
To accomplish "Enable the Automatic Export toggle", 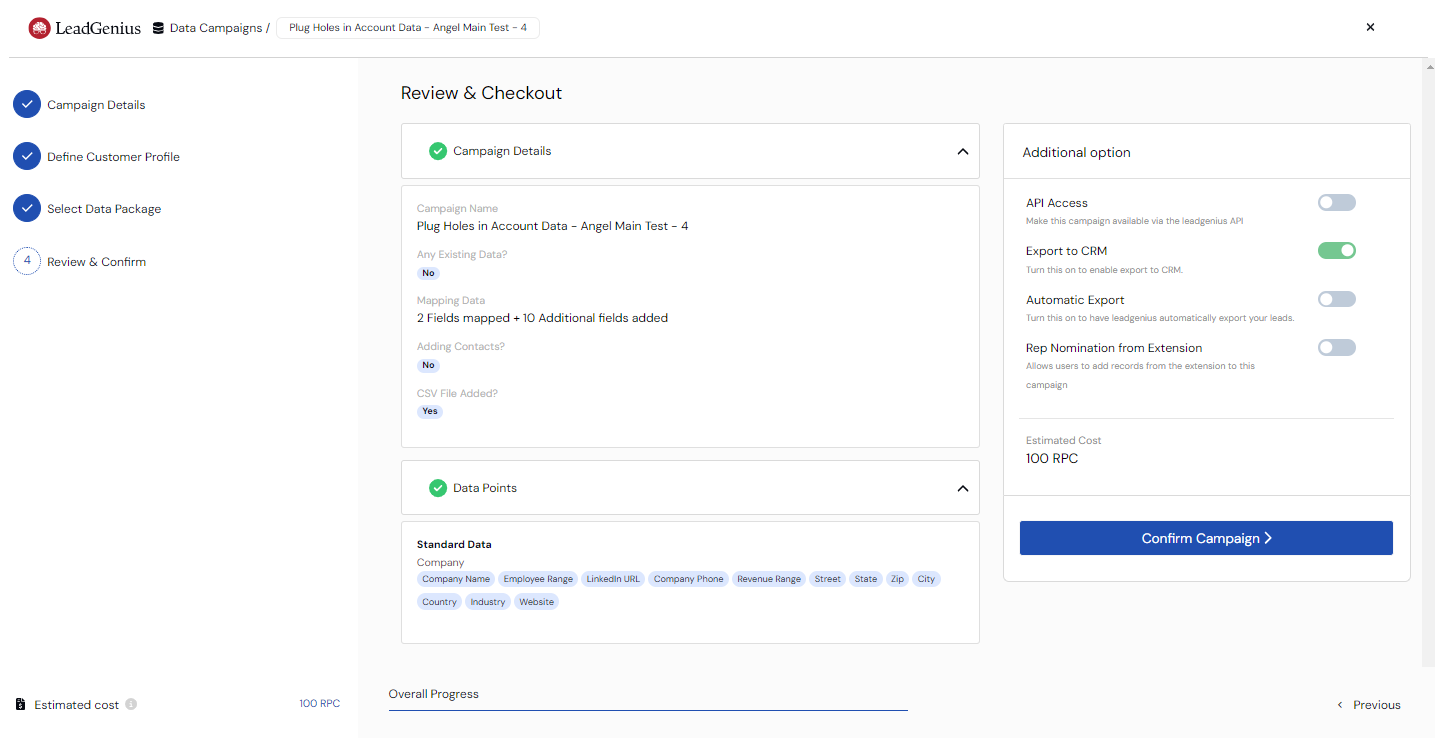I will click(x=1336, y=299).
